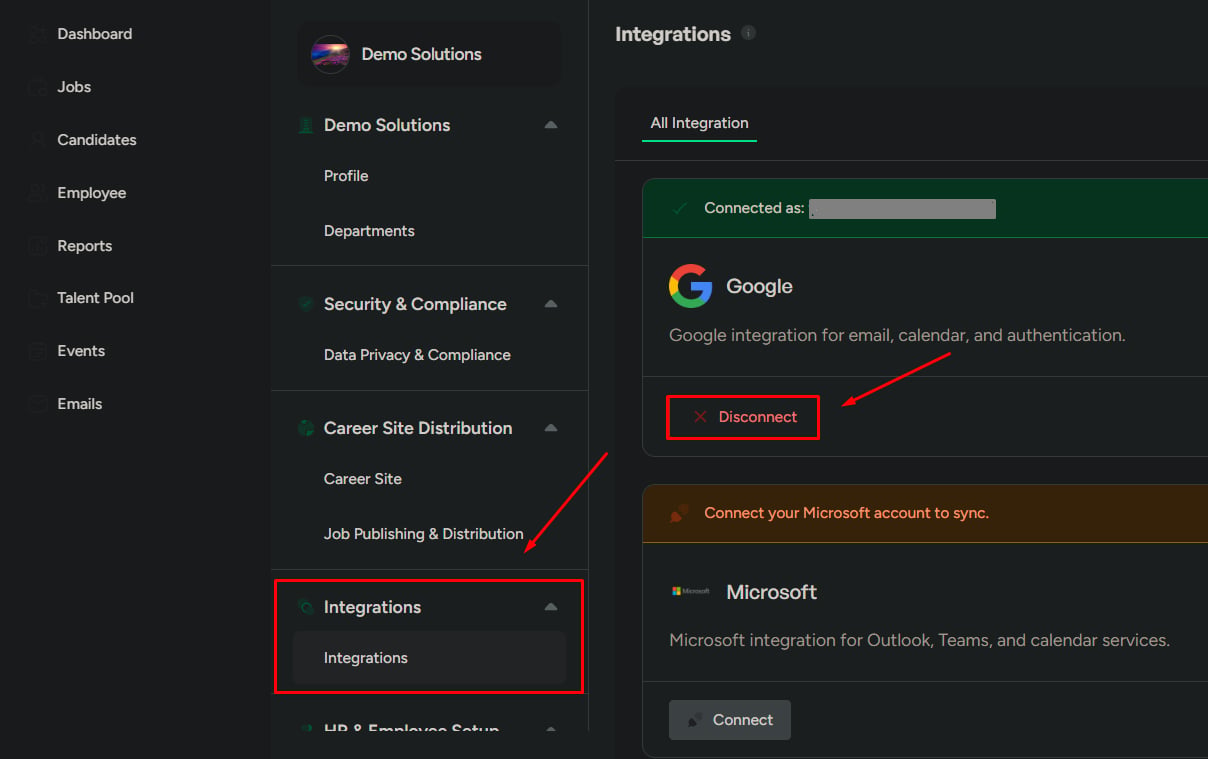Viewport: 1208px width, 759px height.
Task: Open the Profile settings item
Action: [x=346, y=176]
